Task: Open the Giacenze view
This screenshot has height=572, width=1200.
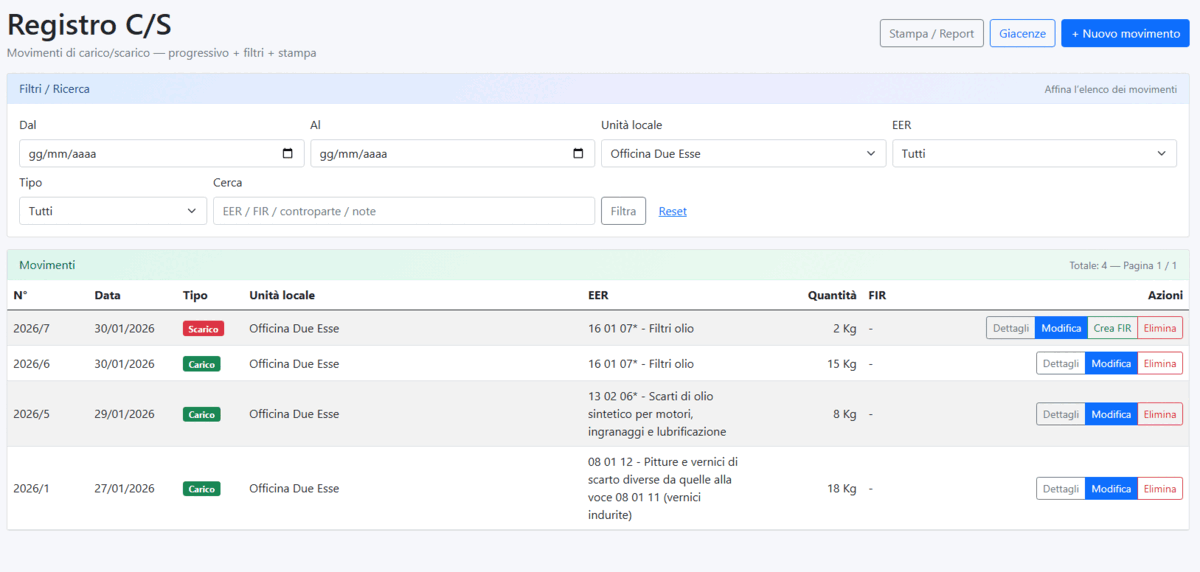Action: coord(1022,33)
